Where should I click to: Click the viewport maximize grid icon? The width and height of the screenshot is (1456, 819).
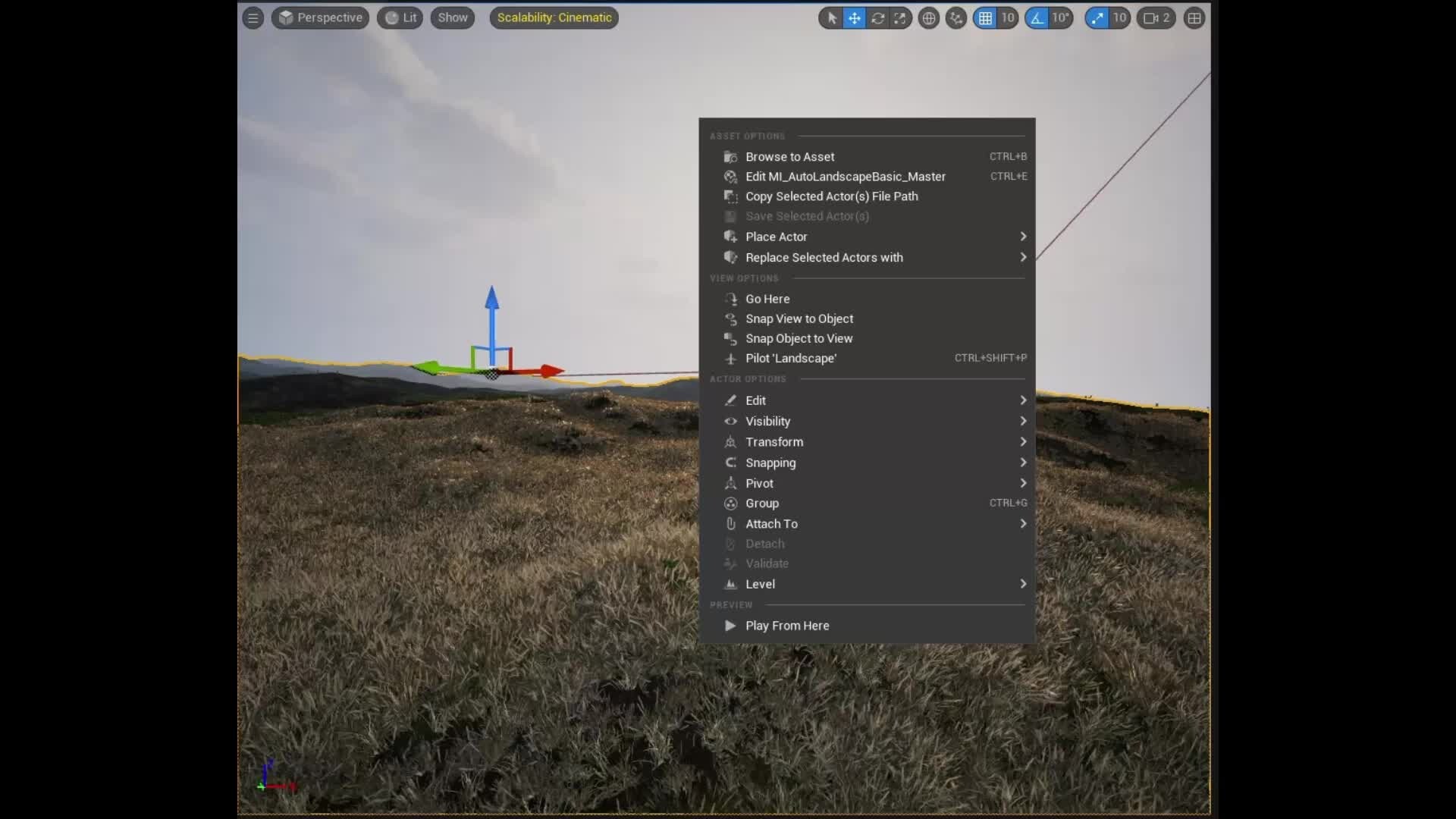(1195, 17)
